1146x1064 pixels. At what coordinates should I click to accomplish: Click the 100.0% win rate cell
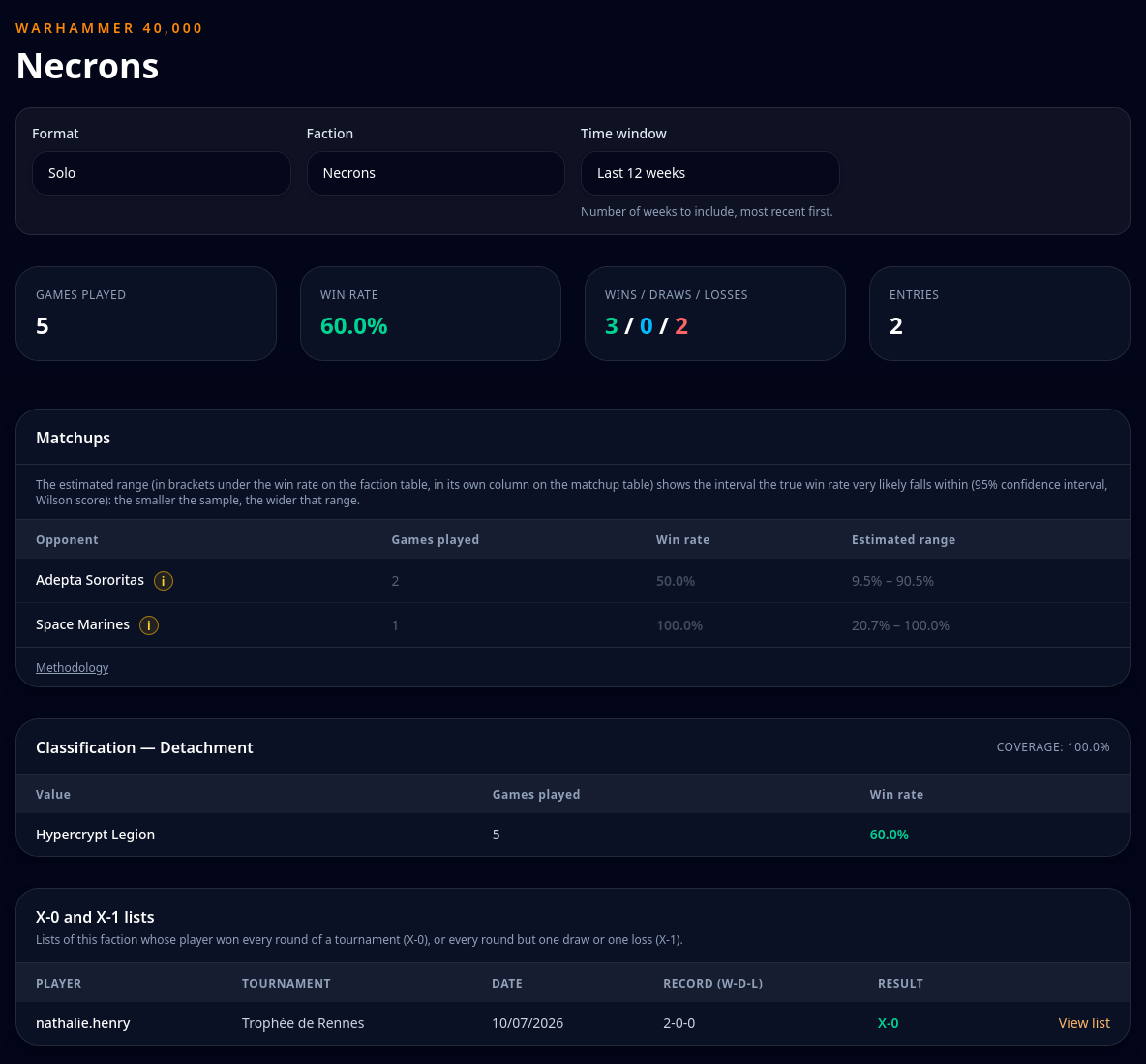pyautogui.click(x=679, y=626)
